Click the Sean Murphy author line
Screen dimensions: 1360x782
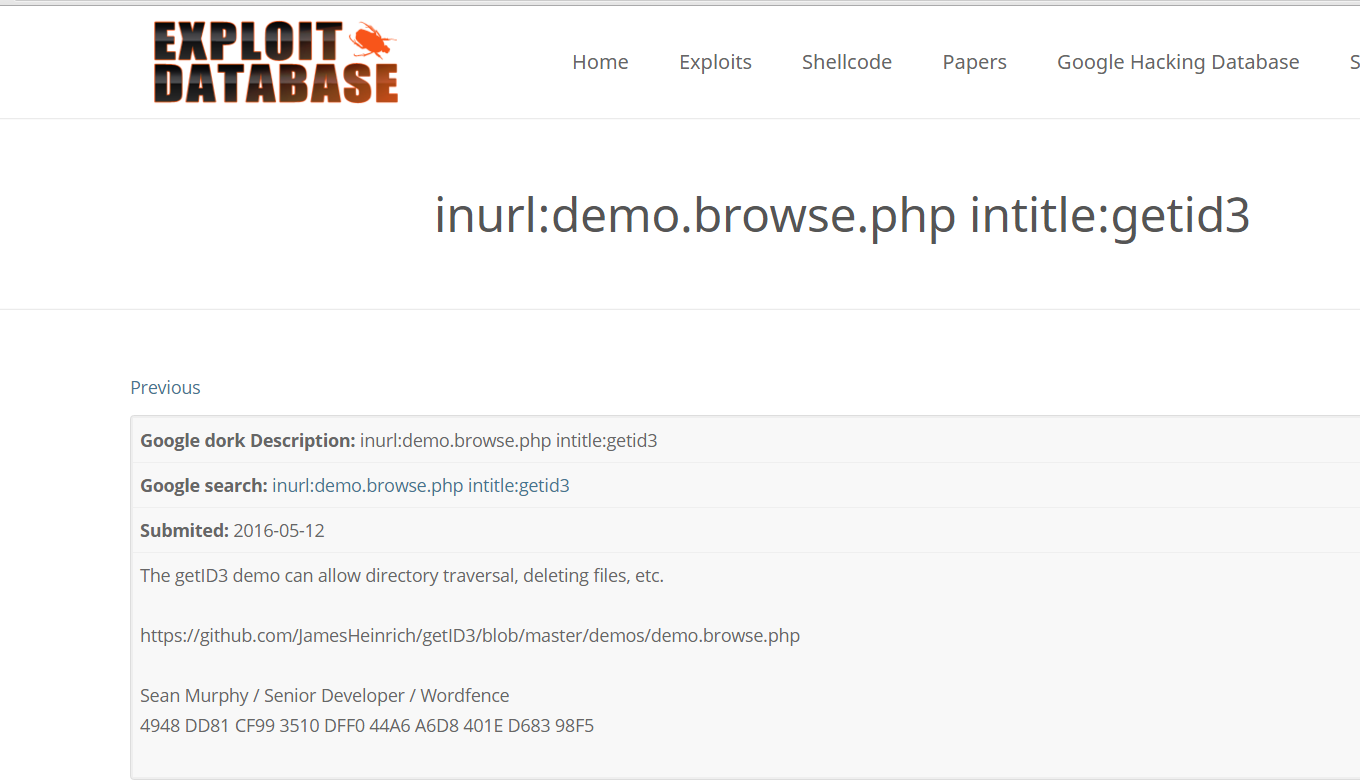click(x=324, y=696)
